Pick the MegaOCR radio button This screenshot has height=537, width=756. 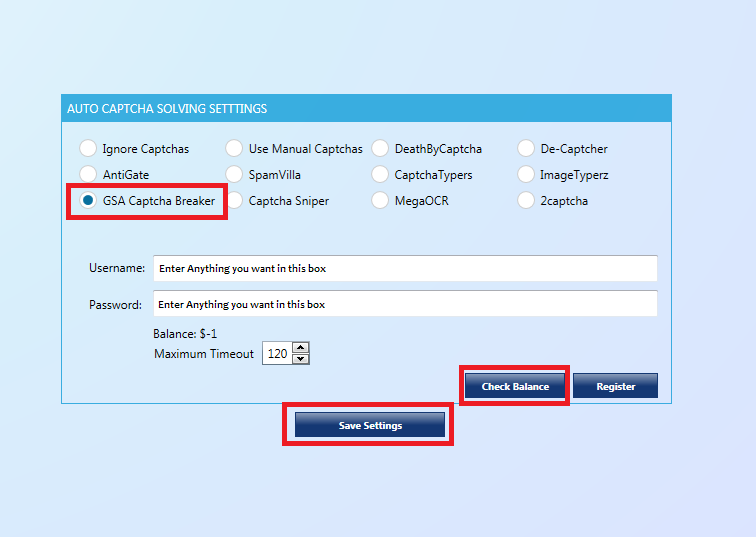pos(380,201)
